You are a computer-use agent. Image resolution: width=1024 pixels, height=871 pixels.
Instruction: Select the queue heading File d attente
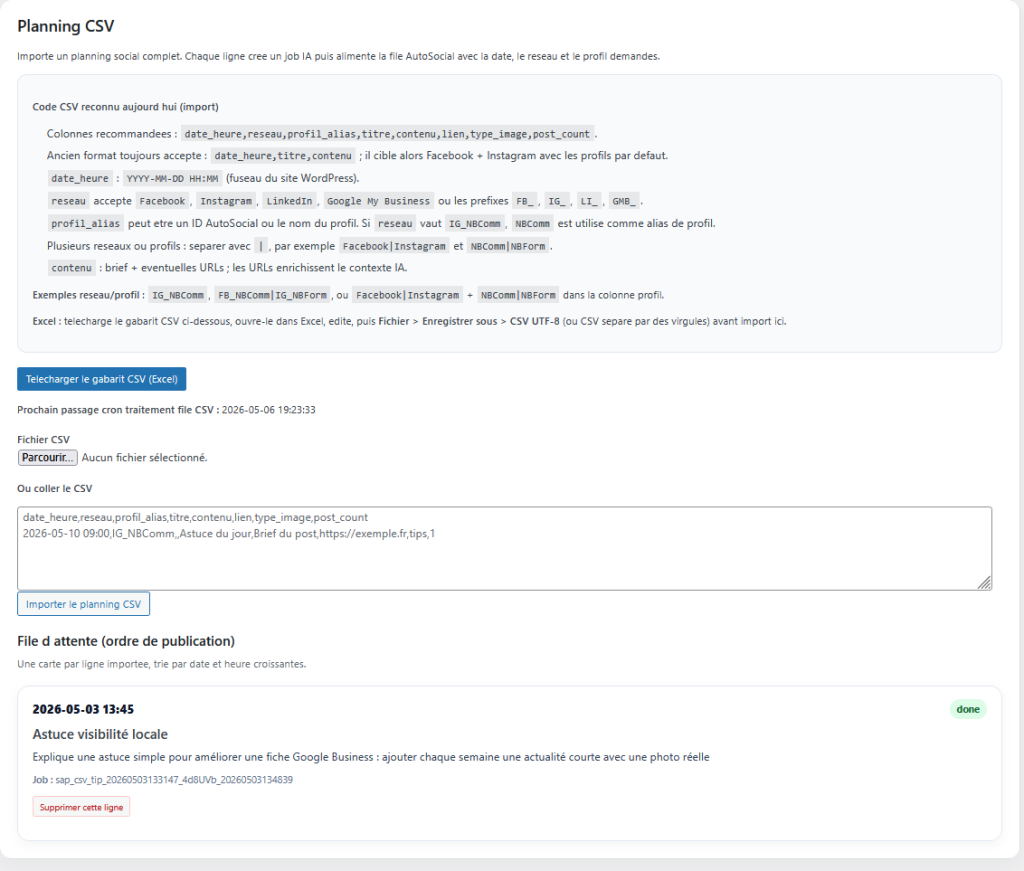126,641
